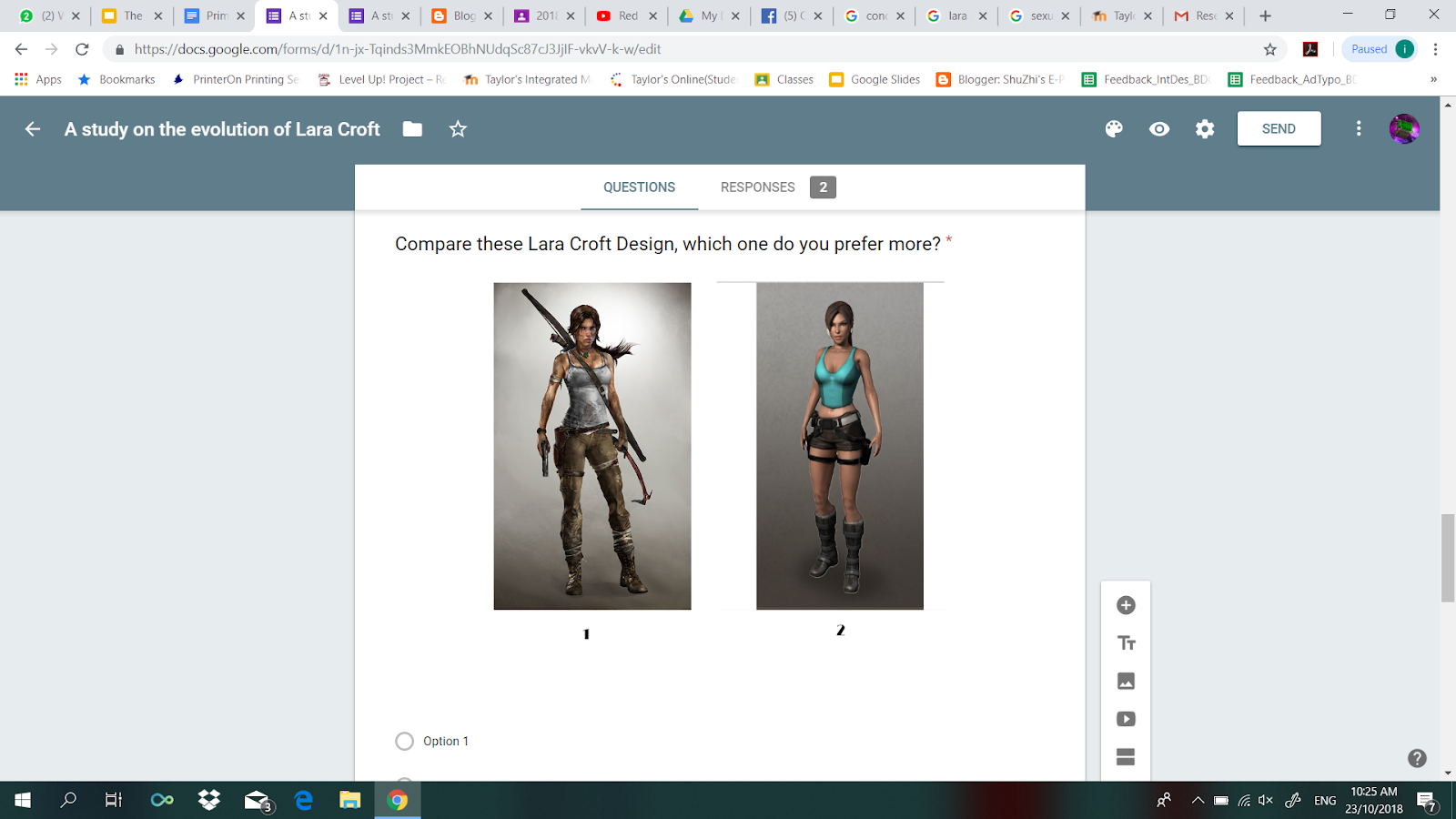Click the Lara Croft design 2 image
The image size is (1456, 819).
pos(840,446)
